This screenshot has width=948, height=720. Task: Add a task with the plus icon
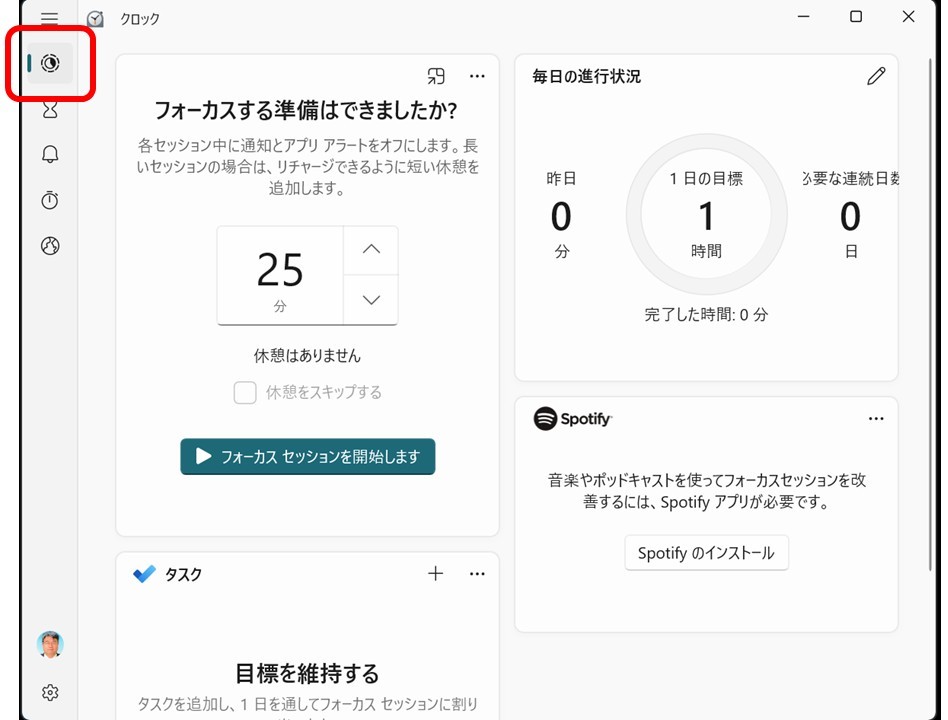click(435, 573)
